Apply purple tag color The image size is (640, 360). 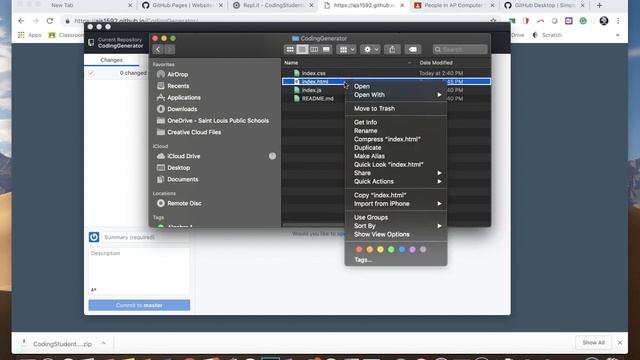412,249
